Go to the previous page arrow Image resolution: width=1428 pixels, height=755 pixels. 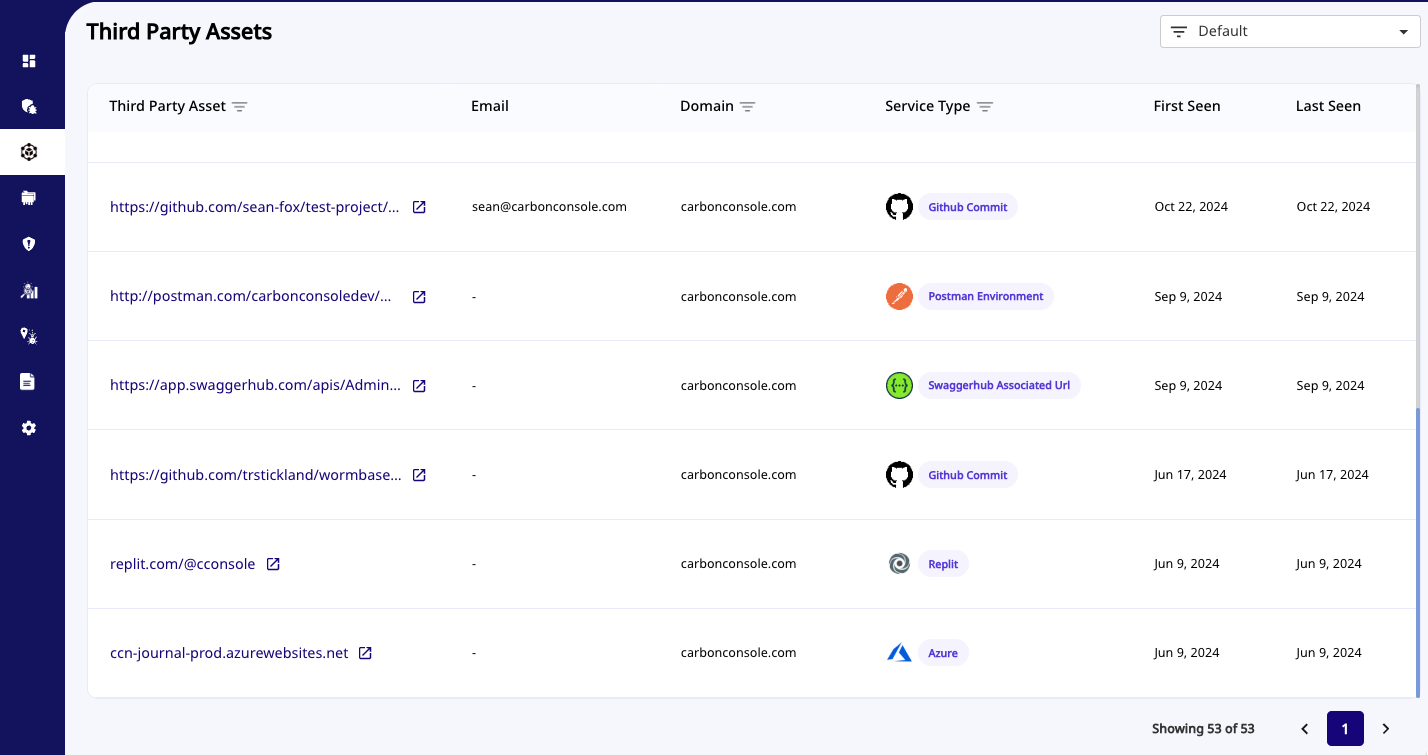coord(1304,729)
